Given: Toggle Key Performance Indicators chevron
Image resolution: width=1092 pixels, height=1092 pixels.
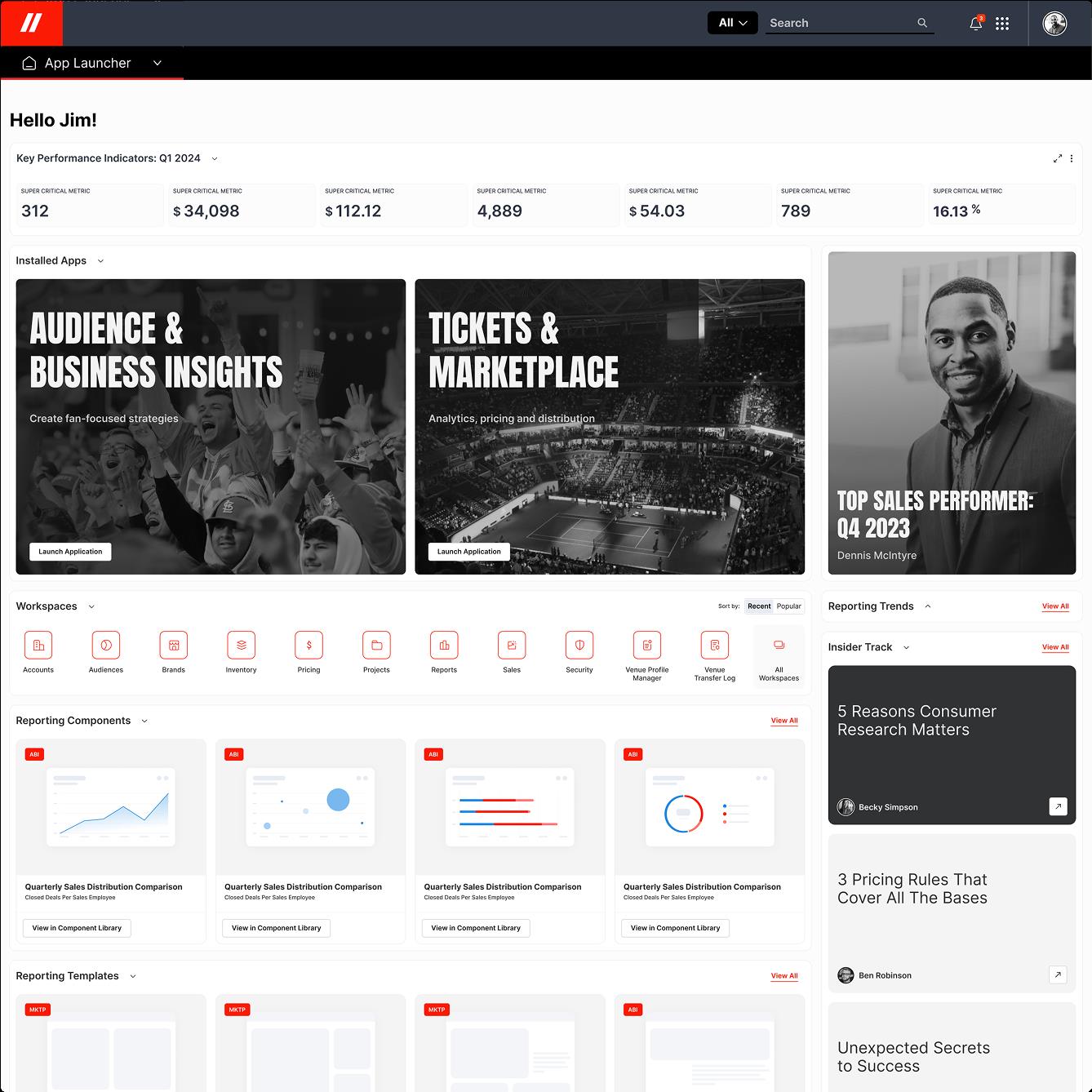Looking at the screenshot, I should click(215, 158).
